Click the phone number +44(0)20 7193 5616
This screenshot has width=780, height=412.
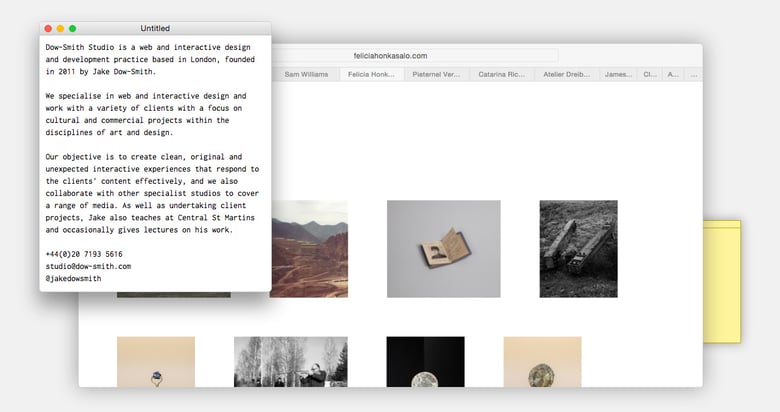[84, 254]
